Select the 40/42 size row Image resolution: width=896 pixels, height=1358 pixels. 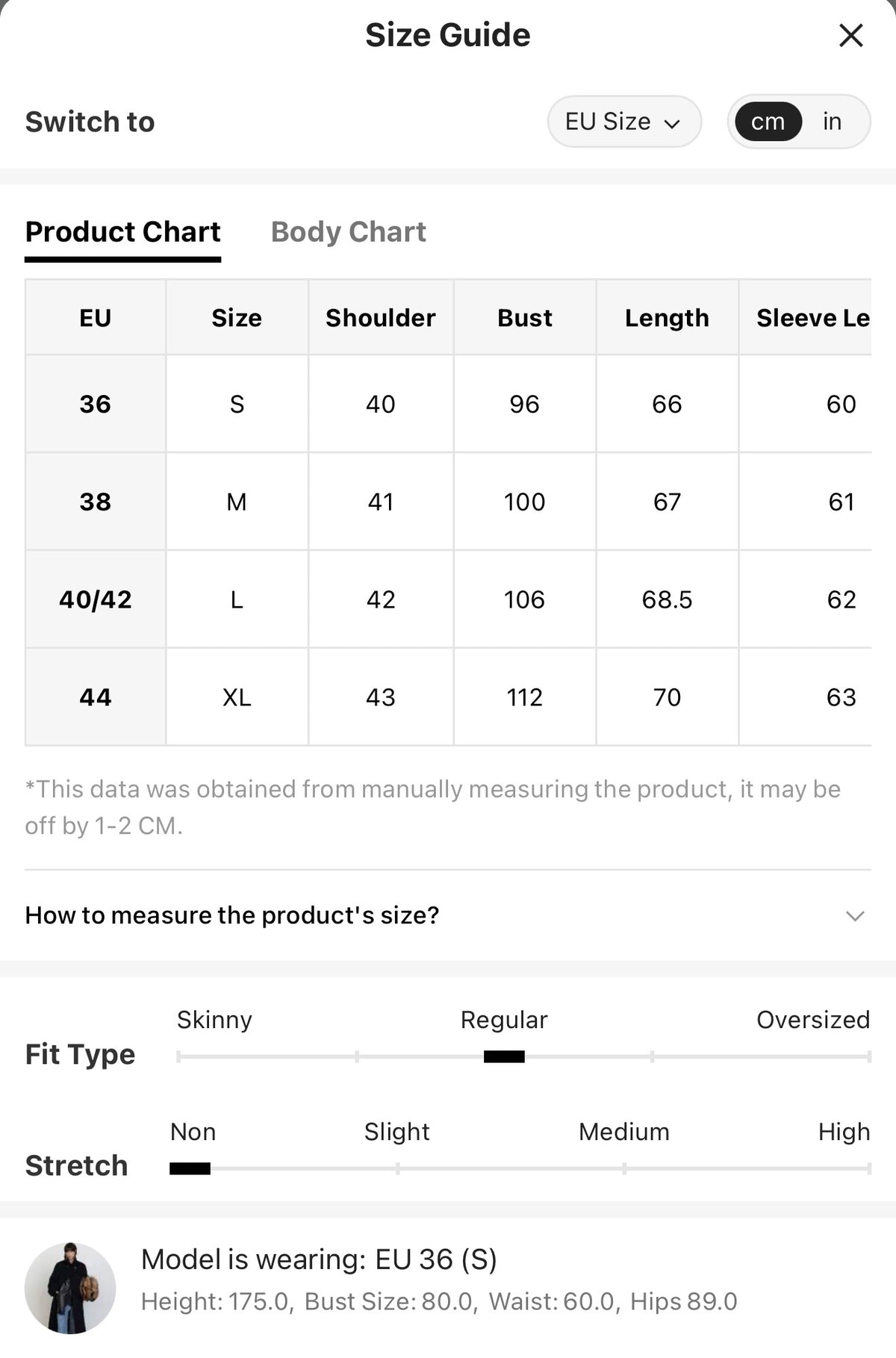448,599
